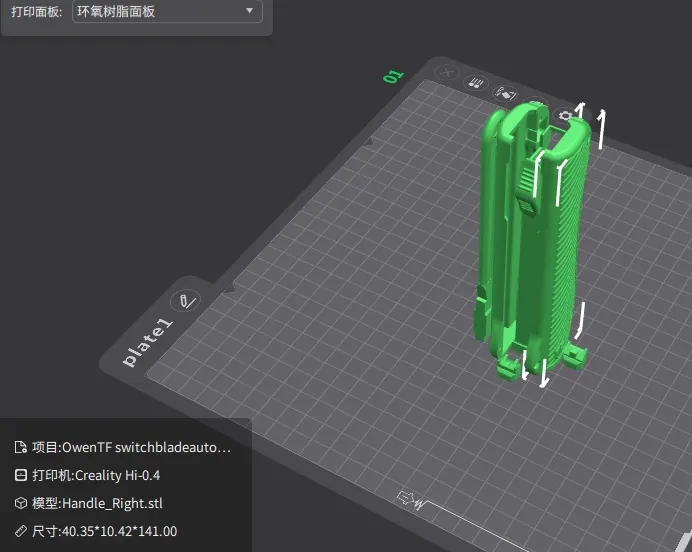Open plate settings gear icon
Screen dimensions: 692x552
(565, 116)
